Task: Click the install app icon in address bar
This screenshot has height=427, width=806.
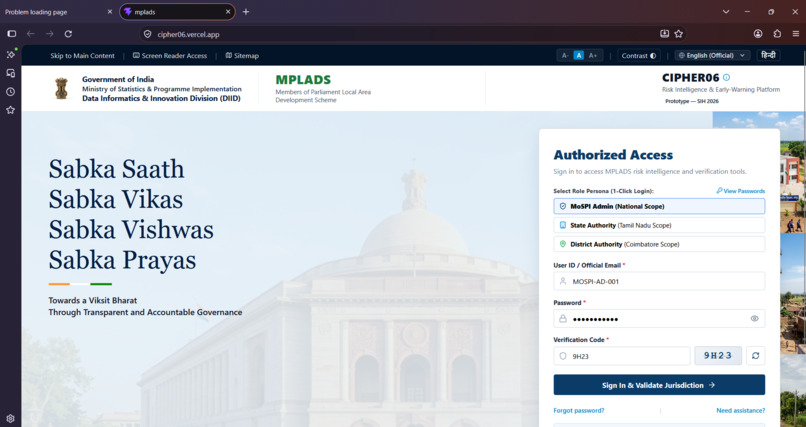Action: point(664,34)
